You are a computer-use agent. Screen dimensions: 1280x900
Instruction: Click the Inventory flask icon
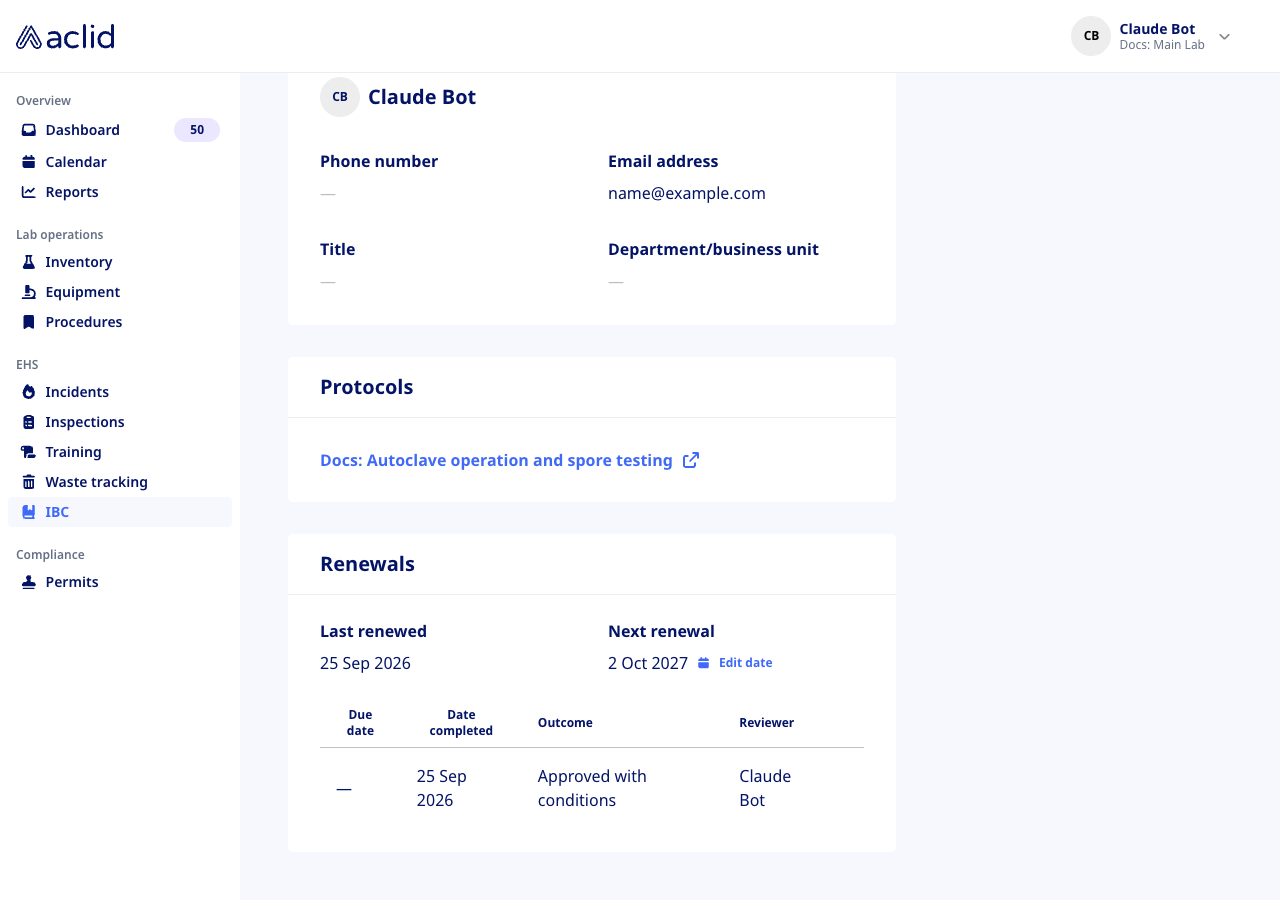29,262
